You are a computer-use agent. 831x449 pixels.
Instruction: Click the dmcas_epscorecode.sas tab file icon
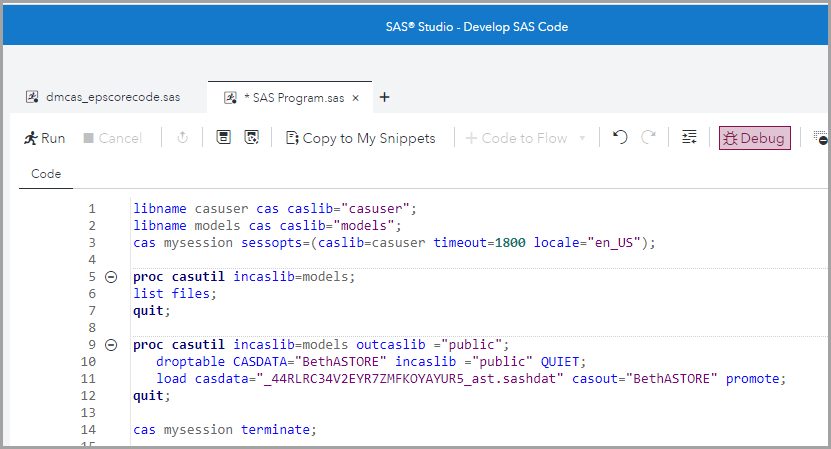[32, 97]
